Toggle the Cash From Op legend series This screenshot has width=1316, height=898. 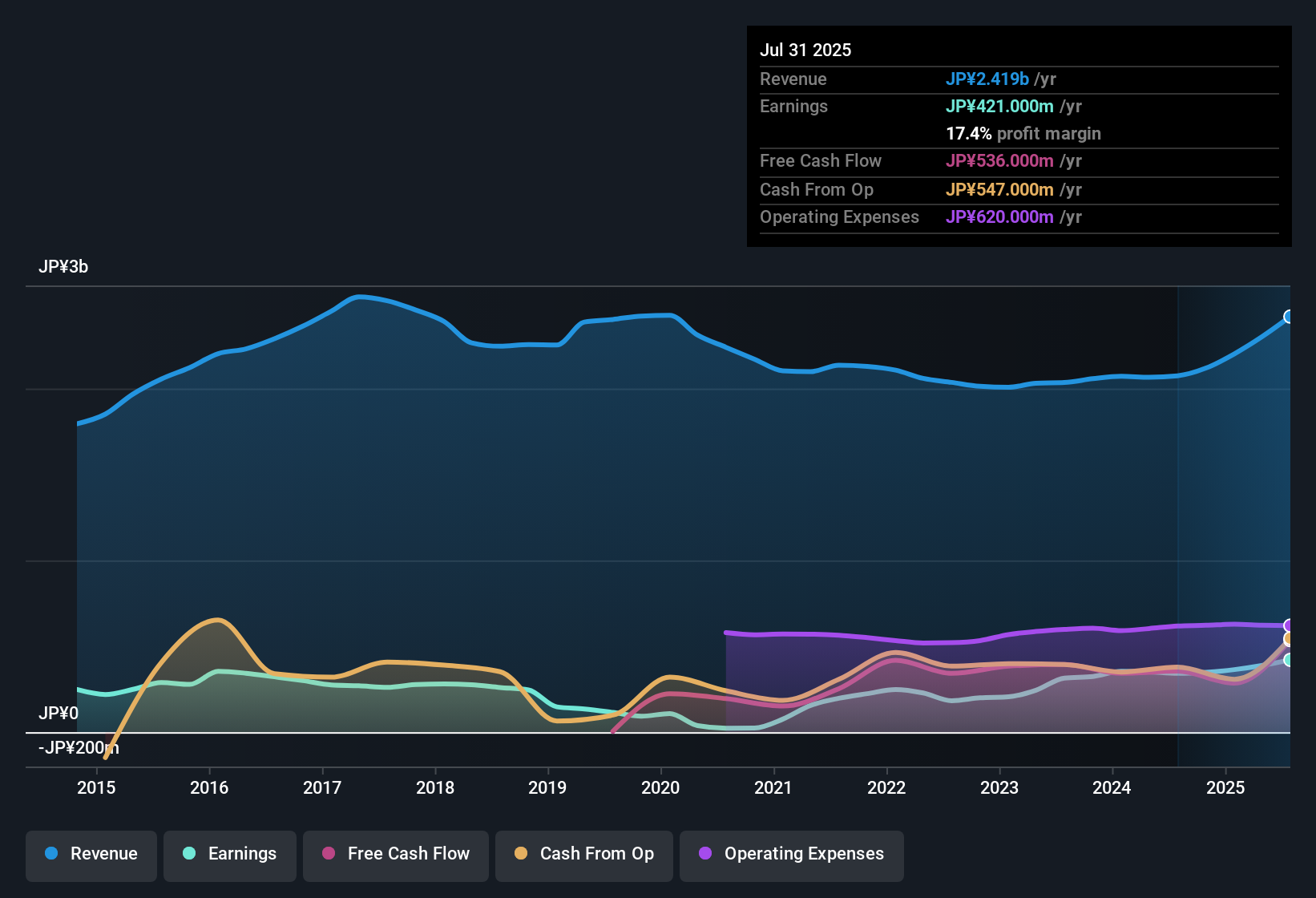click(x=584, y=856)
